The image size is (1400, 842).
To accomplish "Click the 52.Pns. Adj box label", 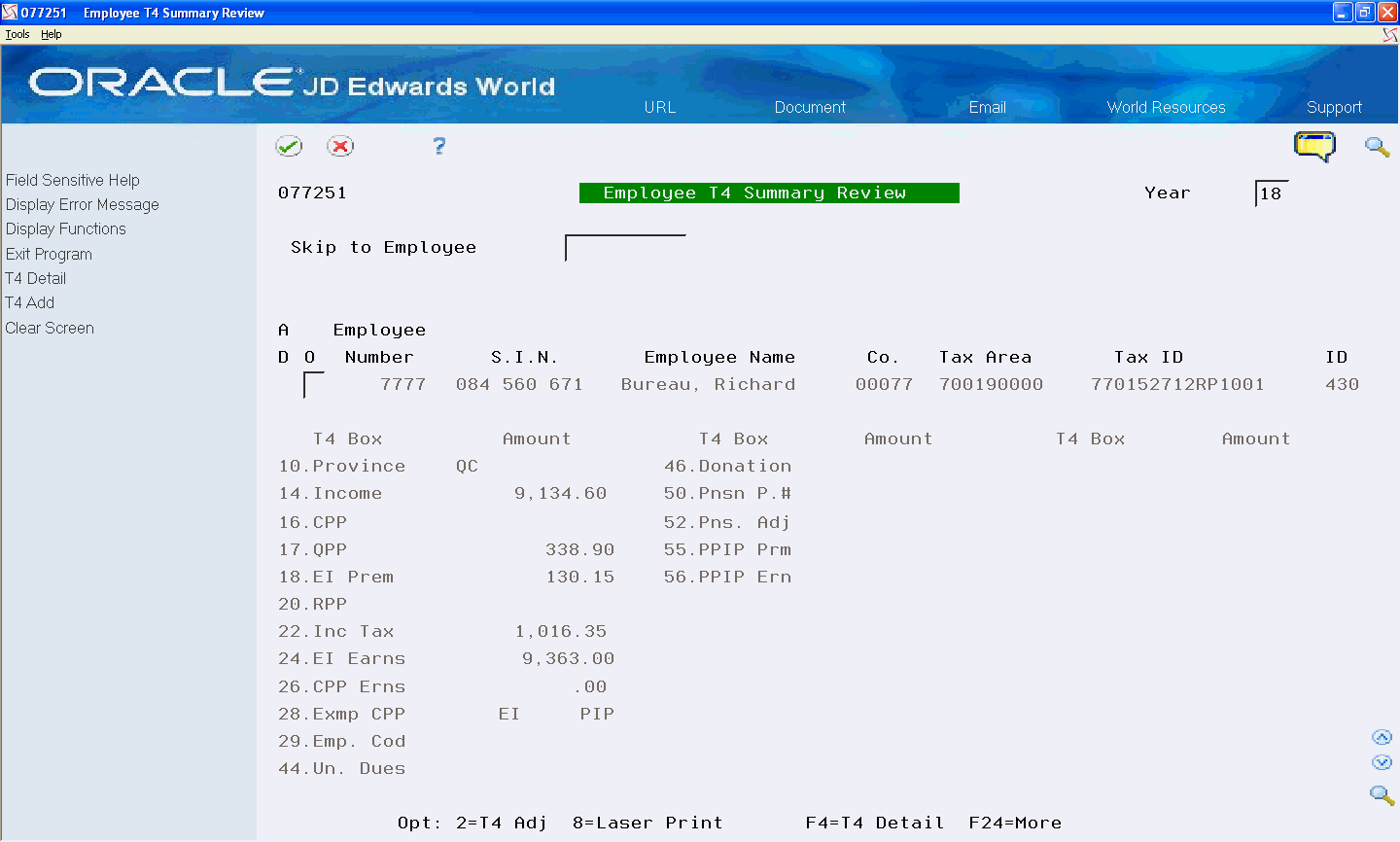I will pyautogui.click(x=727, y=523).
